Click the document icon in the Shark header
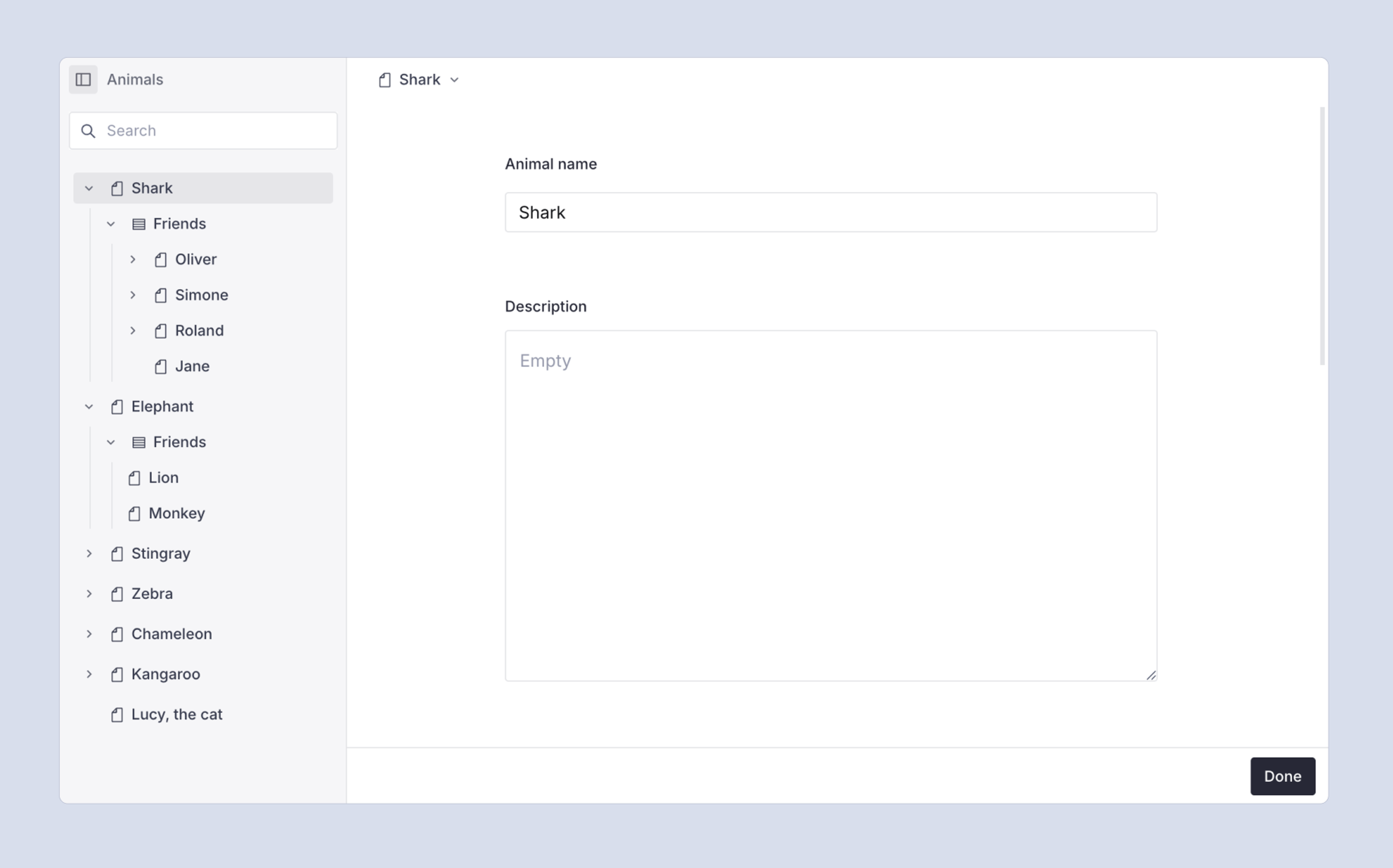Screen dimensions: 1393x868 pyautogui.click(x=385, y=80)
